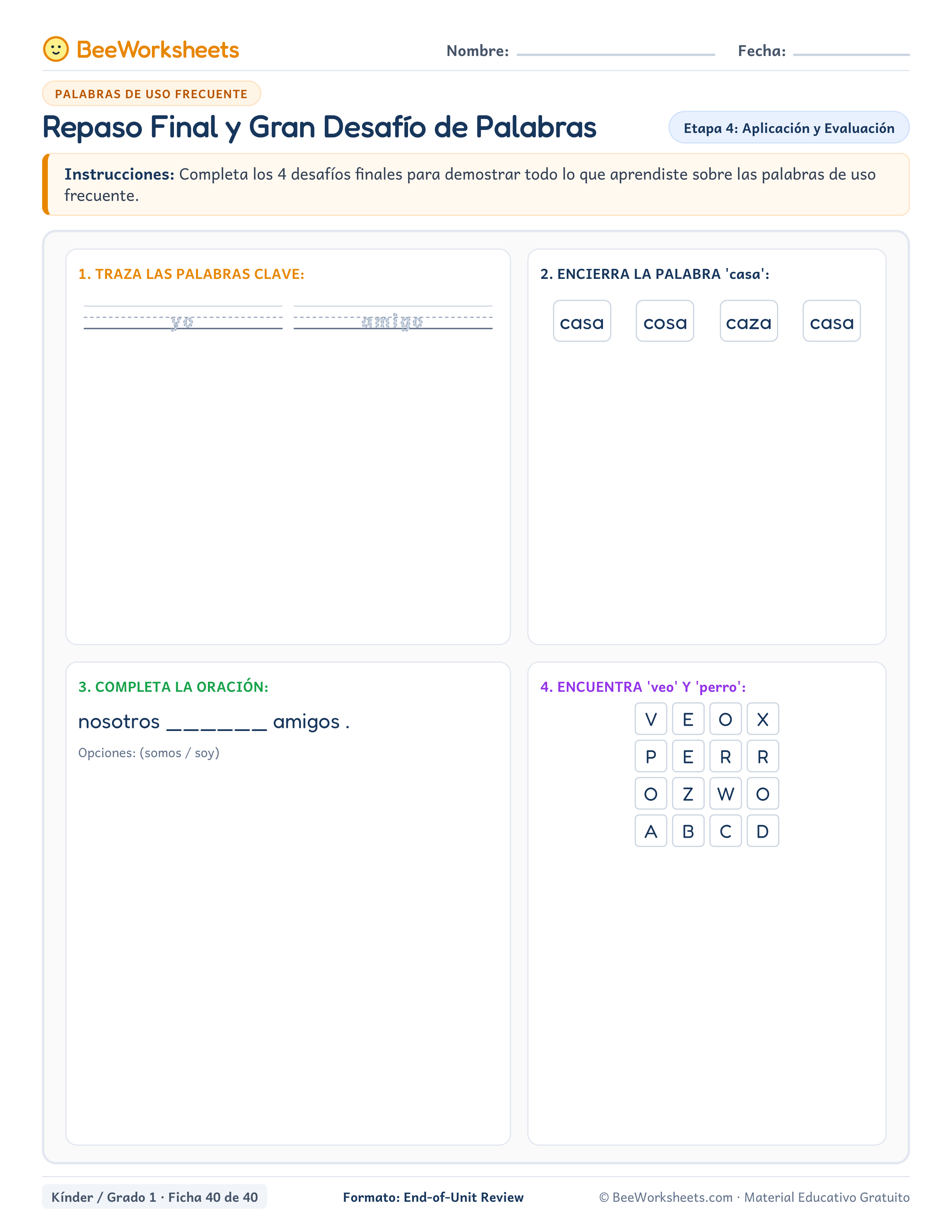
Task: Select the 'caza' word card
Action: (x=749, y=321)
